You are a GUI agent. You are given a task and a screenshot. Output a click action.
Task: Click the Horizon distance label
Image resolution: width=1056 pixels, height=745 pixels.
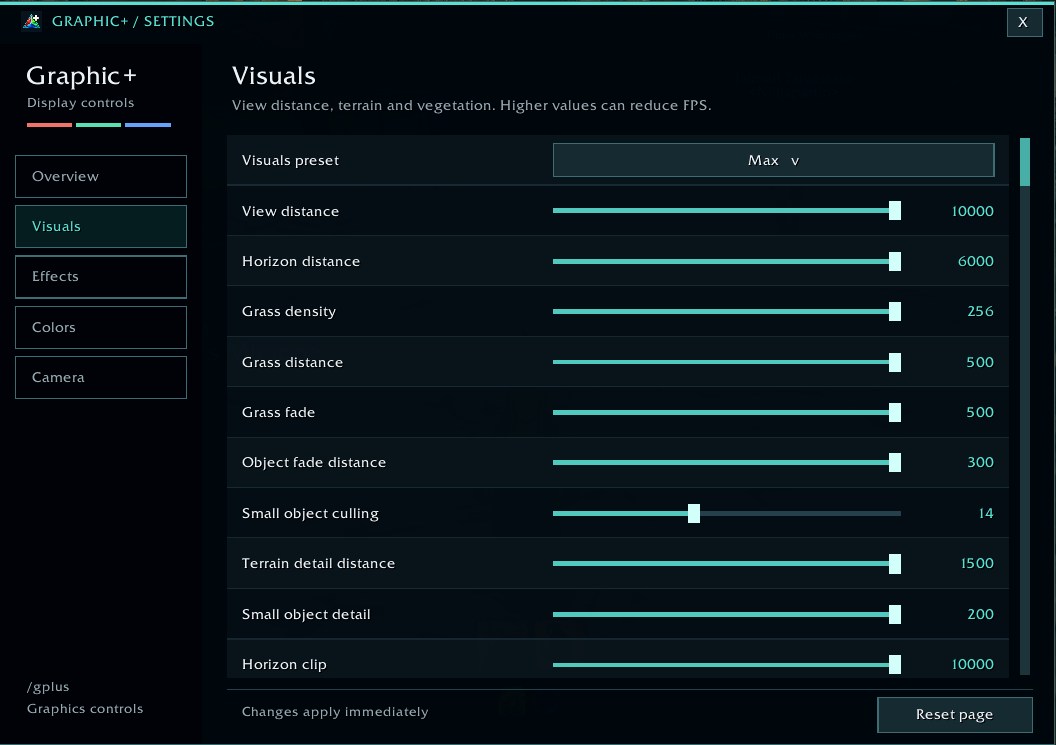pos(301,261)
